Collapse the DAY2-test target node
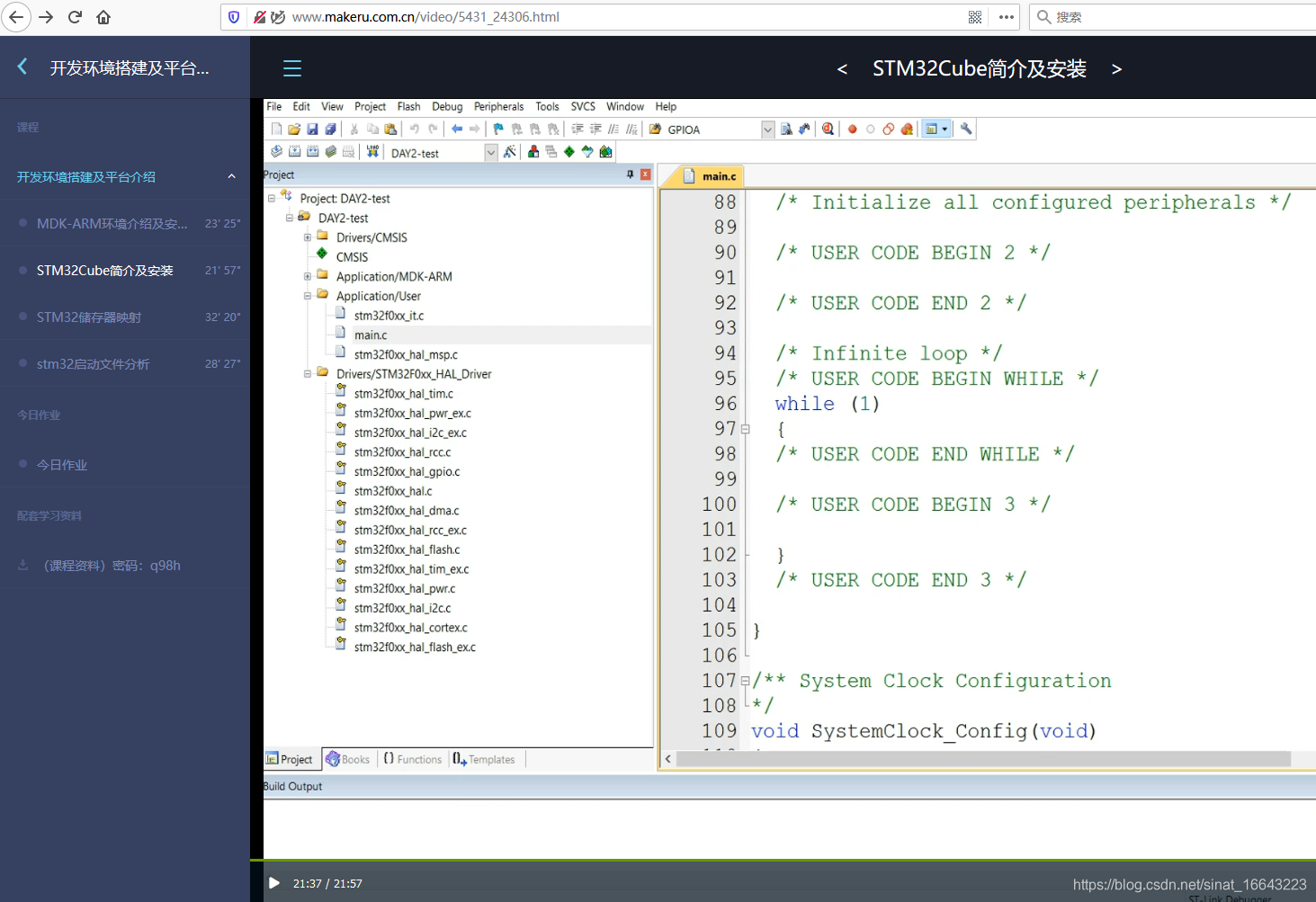The width and height of the screenshot is (1316, 902). [290, 218]
